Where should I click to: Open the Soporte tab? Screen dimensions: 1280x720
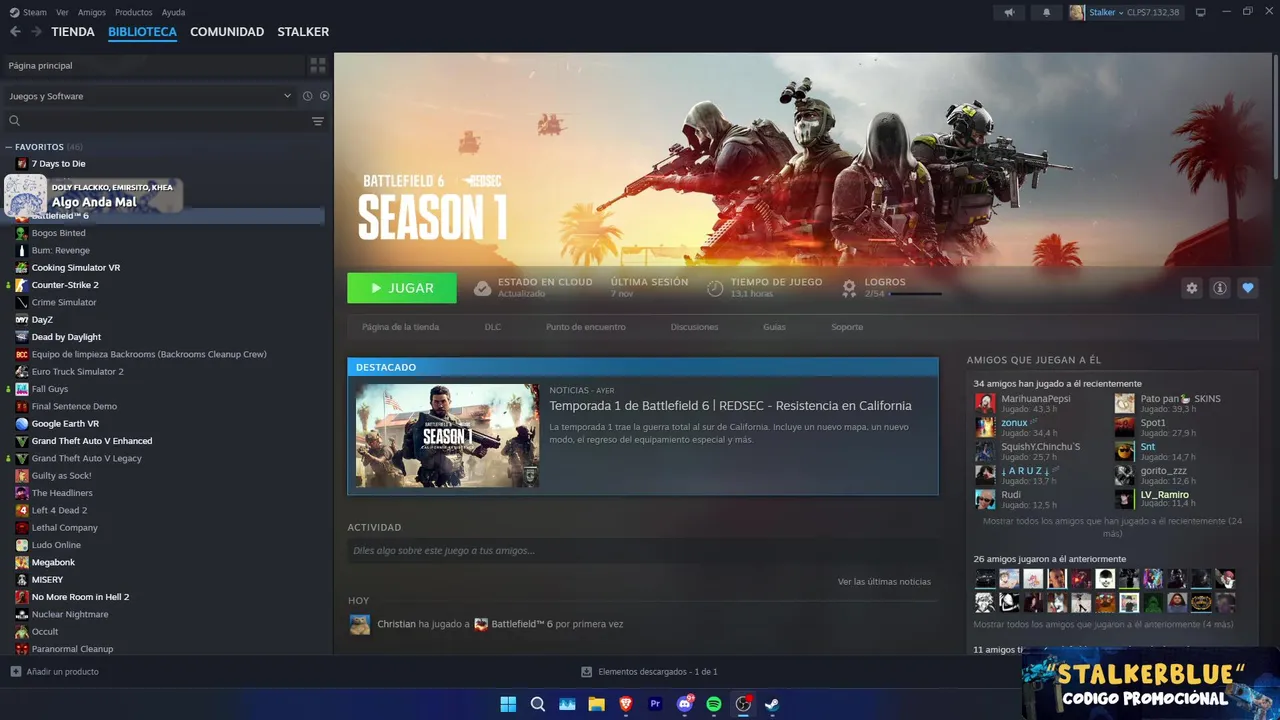pos(847,327)
